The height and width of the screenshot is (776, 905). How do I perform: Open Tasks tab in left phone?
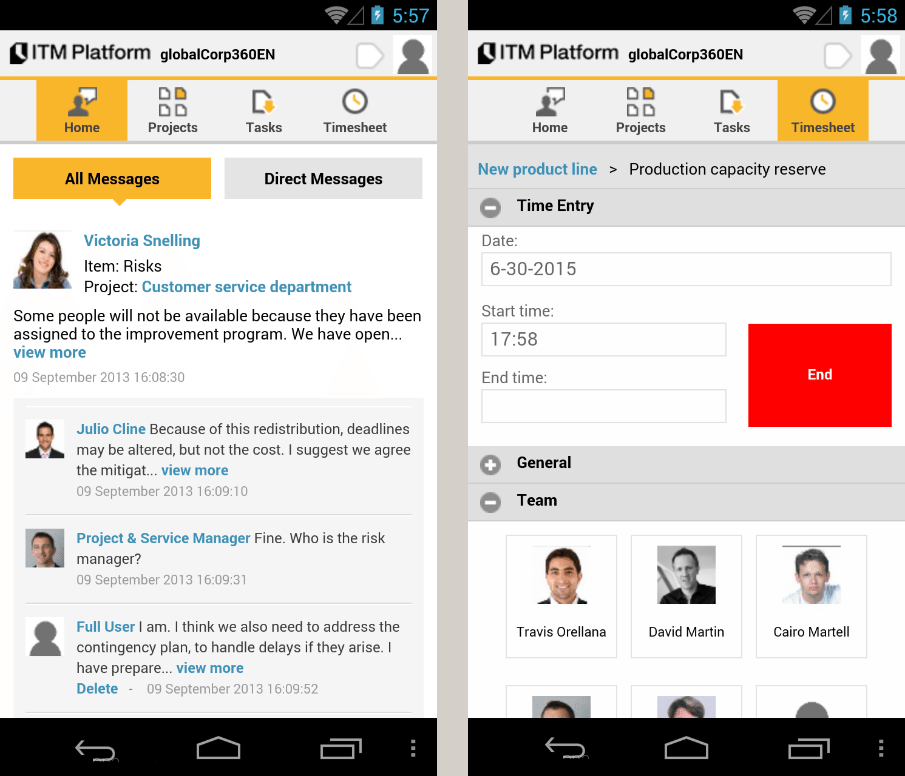click(x=264, y=111)
